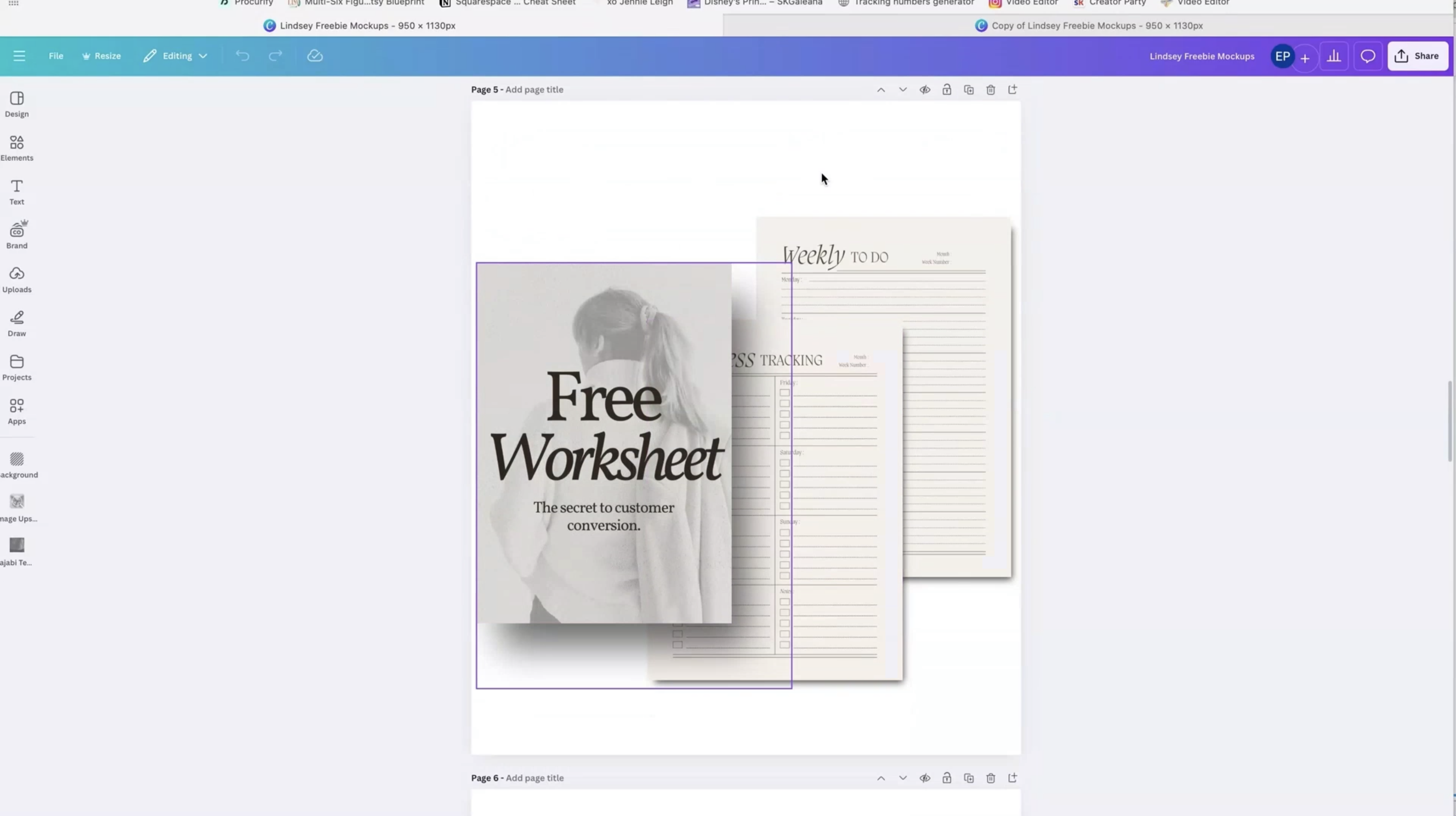The height and width of the screenshot is (816, 1456).
Task: Lock Page 5 with padlock icon
Action: click(x=947, y=90)
